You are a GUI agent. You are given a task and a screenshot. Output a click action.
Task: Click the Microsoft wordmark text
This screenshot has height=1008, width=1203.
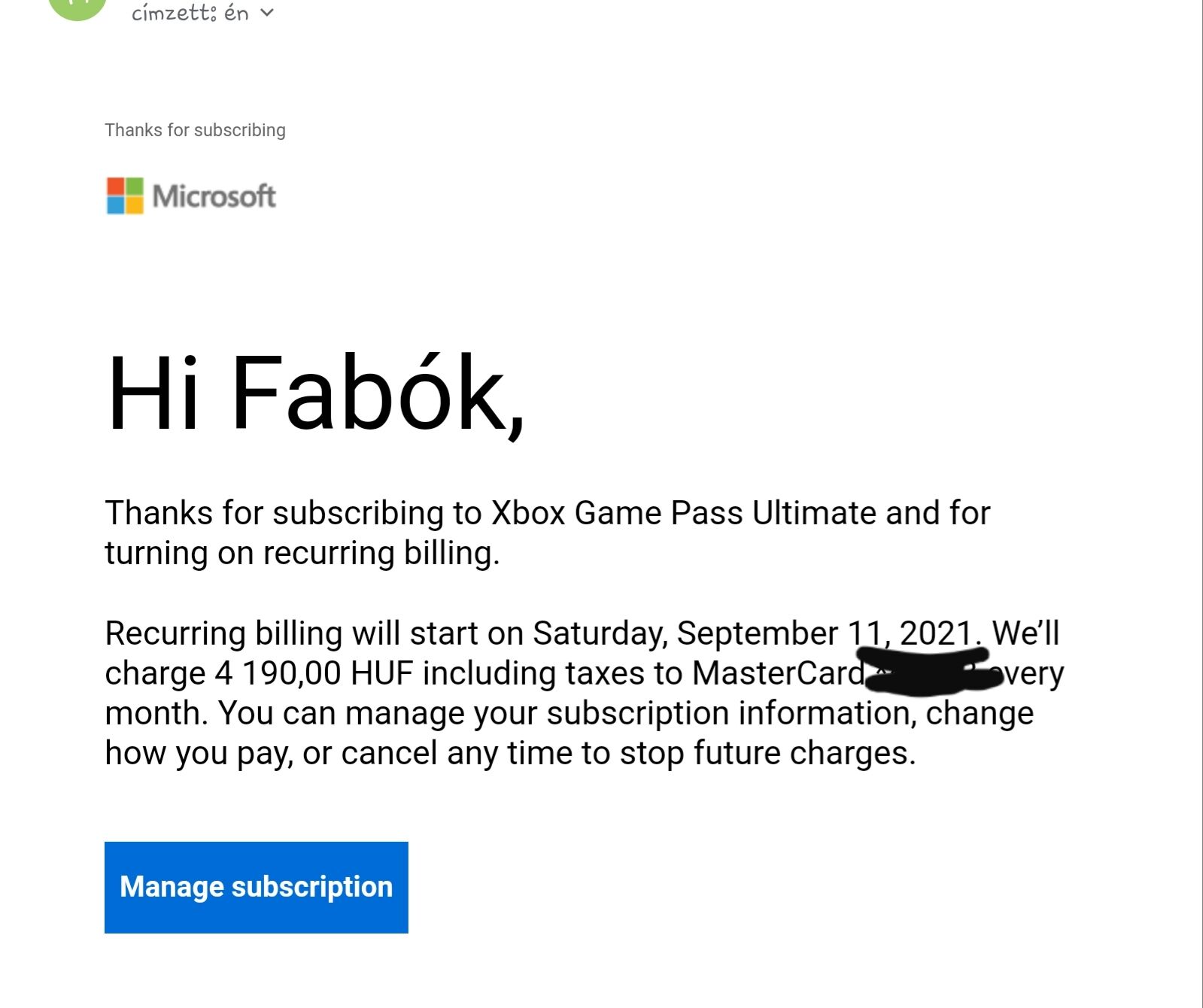click(214, 196)
